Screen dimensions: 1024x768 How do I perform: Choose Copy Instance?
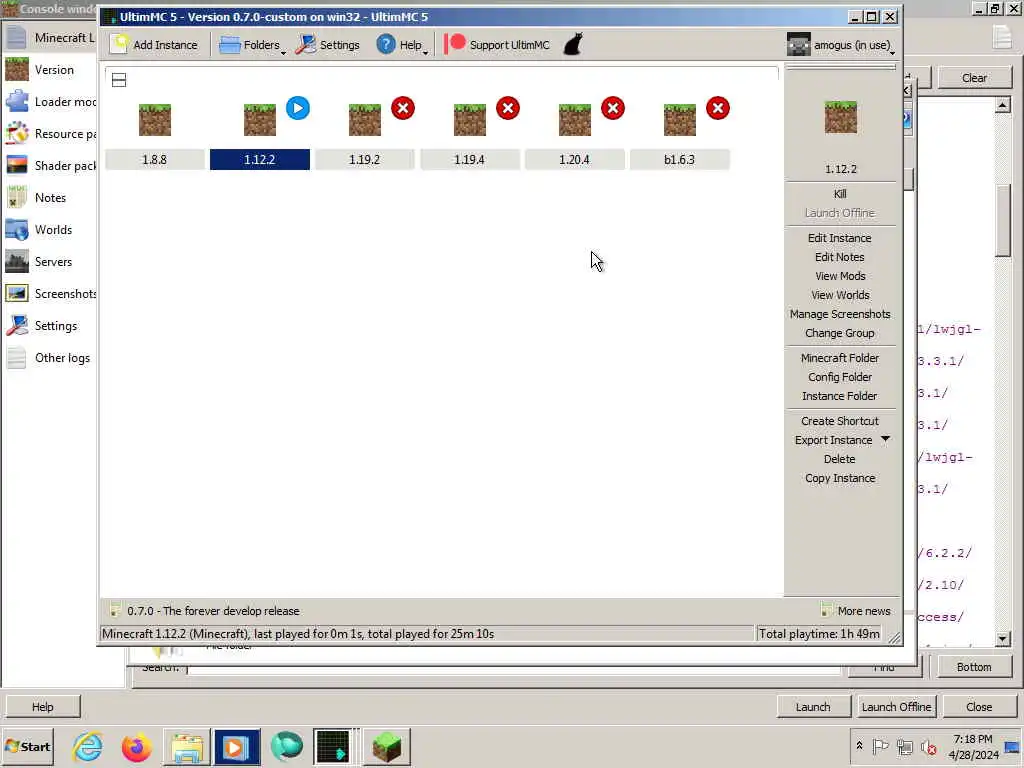[x=840, y=477]
